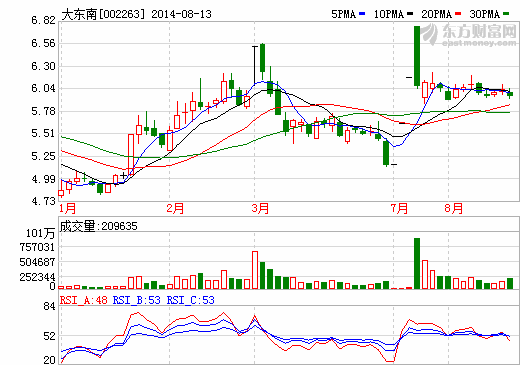Click the 6.56 price axis label
Image resolution: width=520 pixels, height=365 pixels.
click(x=43, y=43)
